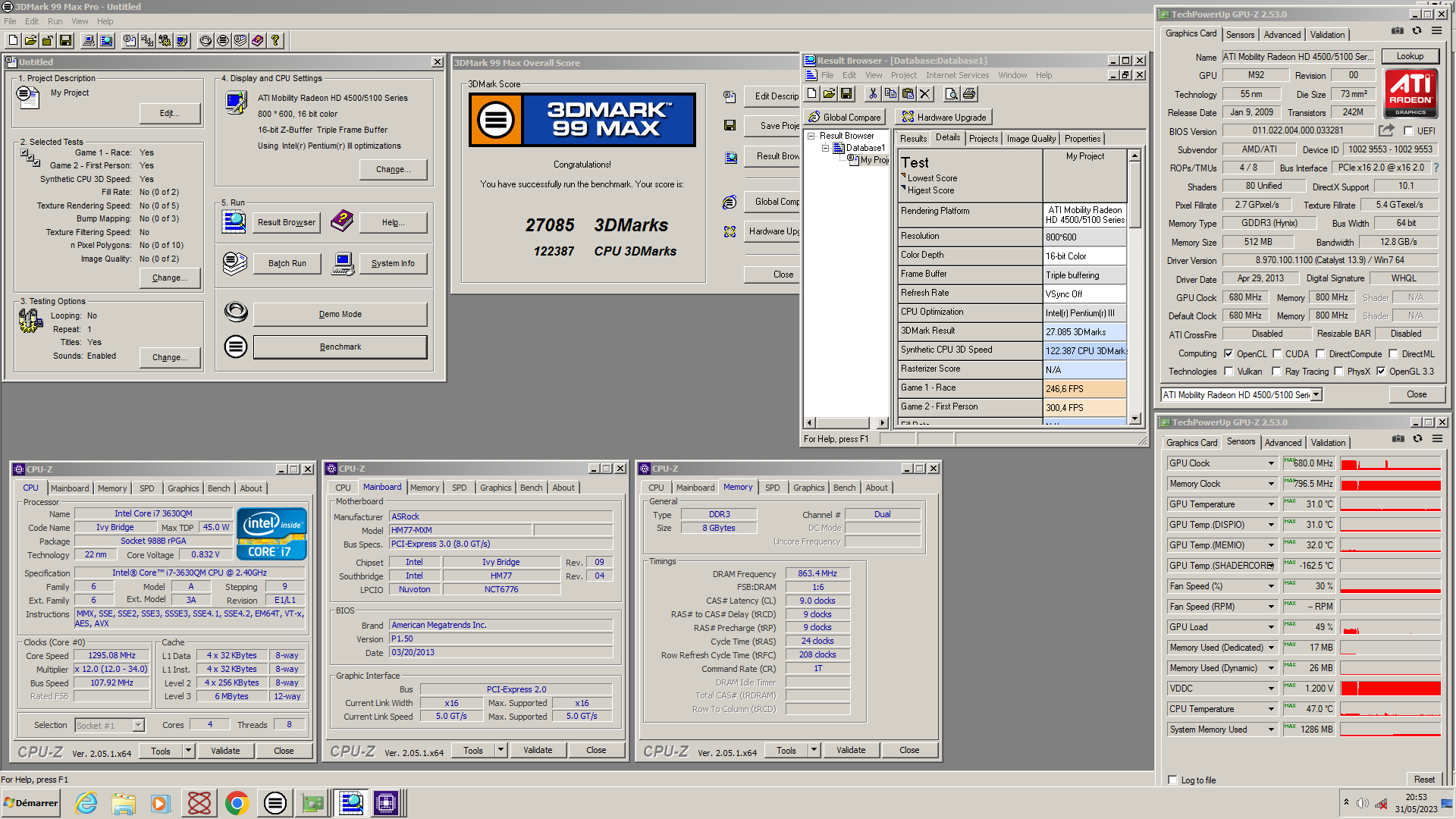Click Paste icon in Result Browser toolbar
Viewport: 1456px width, 819px height.
908,93
